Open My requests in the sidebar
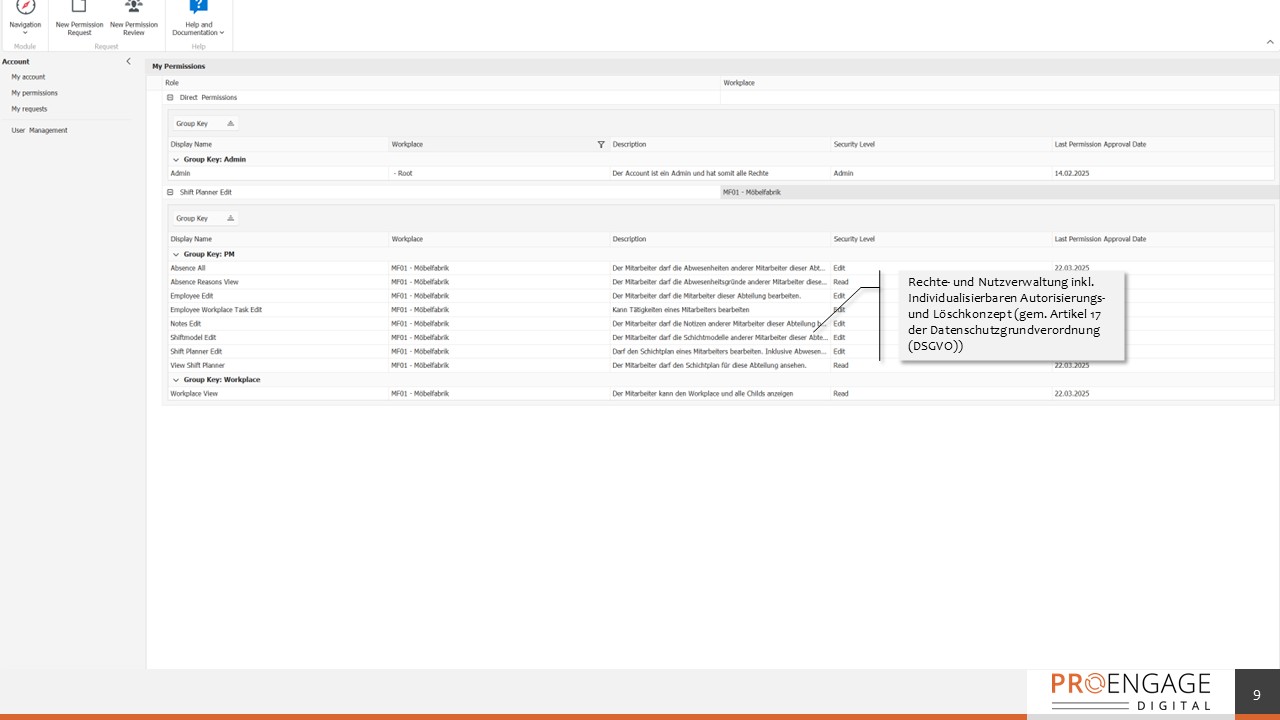1280x720 pixels. [29, 109]
